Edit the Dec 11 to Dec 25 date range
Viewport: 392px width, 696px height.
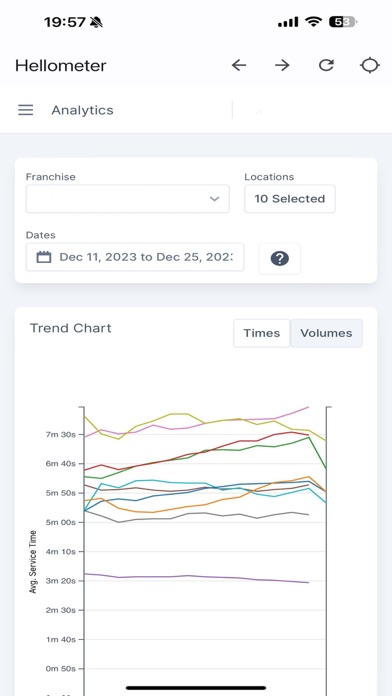(135, 257)
